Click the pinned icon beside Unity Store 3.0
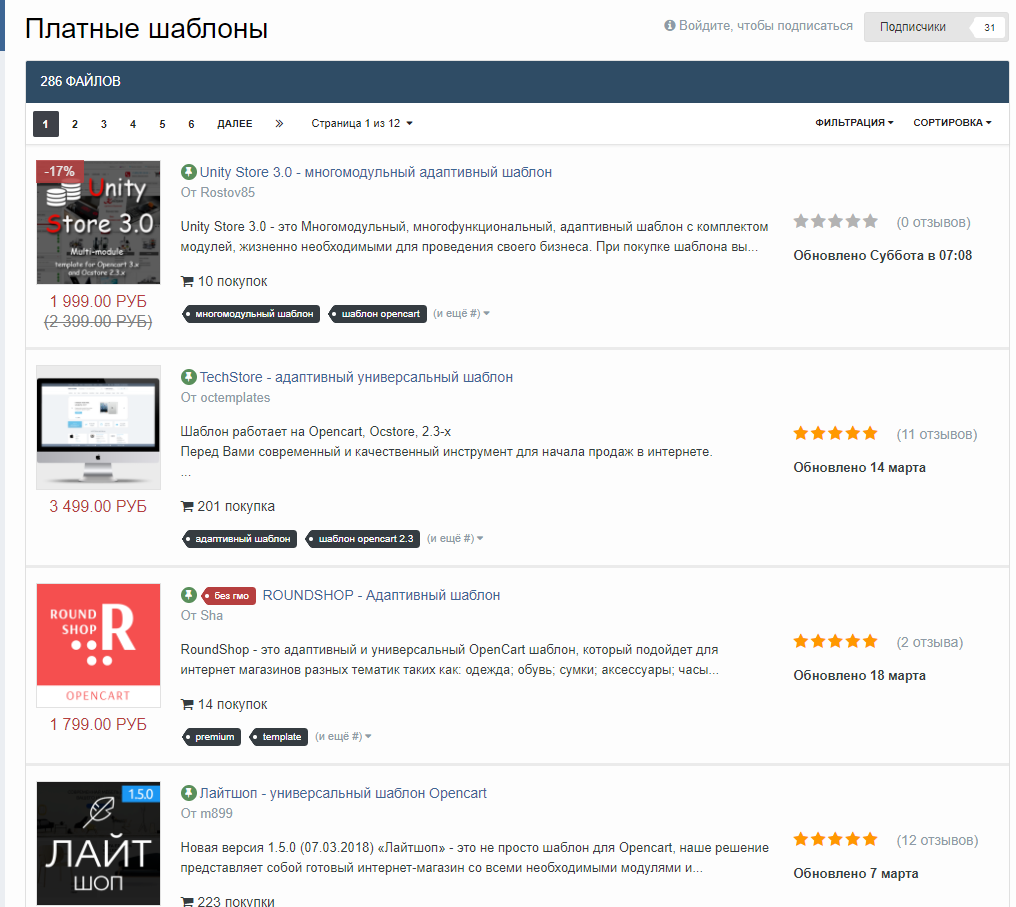The height and width of the screenshot is (907, 1016). point(189,172)
